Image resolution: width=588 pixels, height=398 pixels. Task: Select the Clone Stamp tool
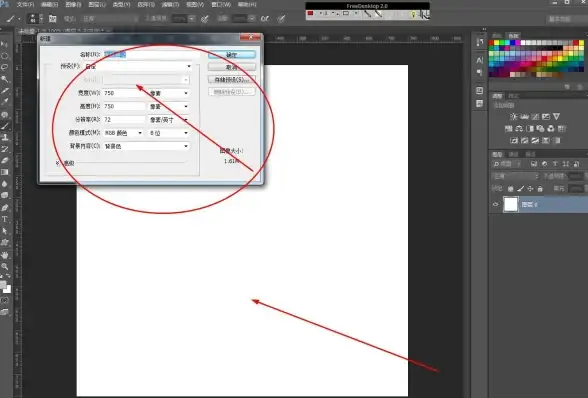pyautogui.click(x=4, y=138)
